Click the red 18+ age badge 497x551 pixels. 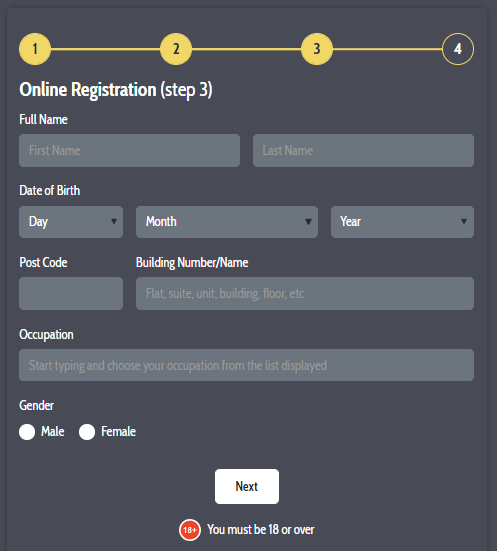(190, 530)
